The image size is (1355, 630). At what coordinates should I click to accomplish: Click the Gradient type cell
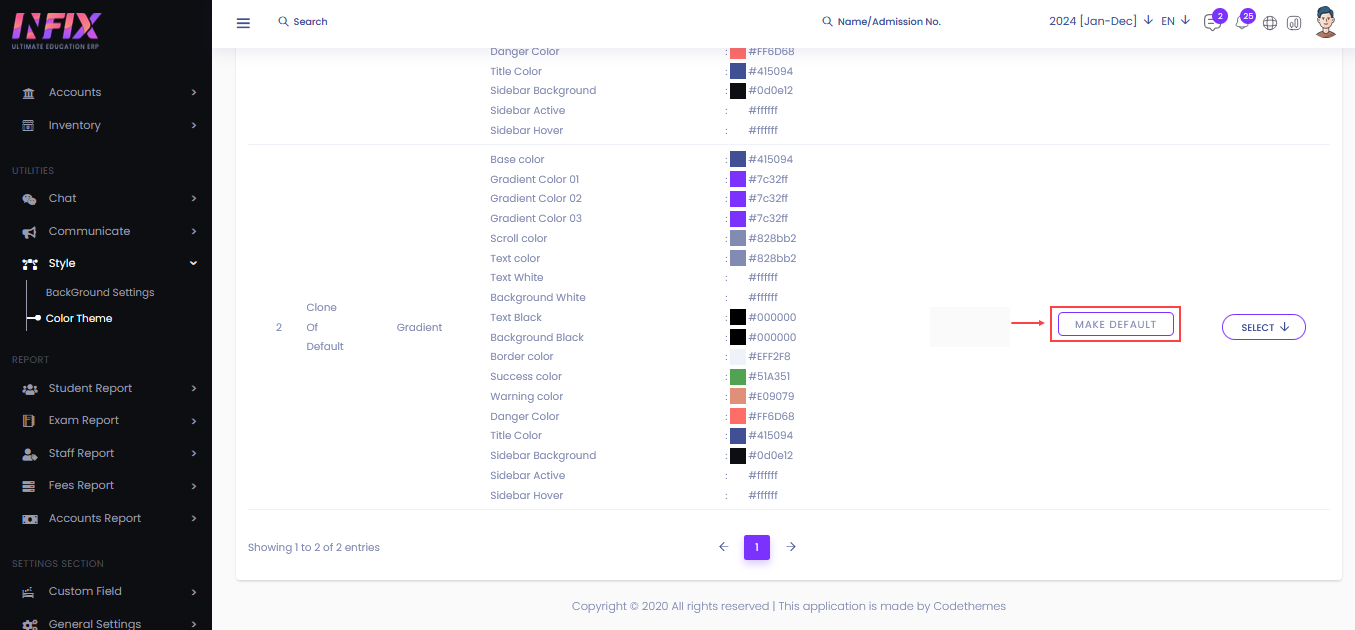pyautogui.click(x=419, y=327)
